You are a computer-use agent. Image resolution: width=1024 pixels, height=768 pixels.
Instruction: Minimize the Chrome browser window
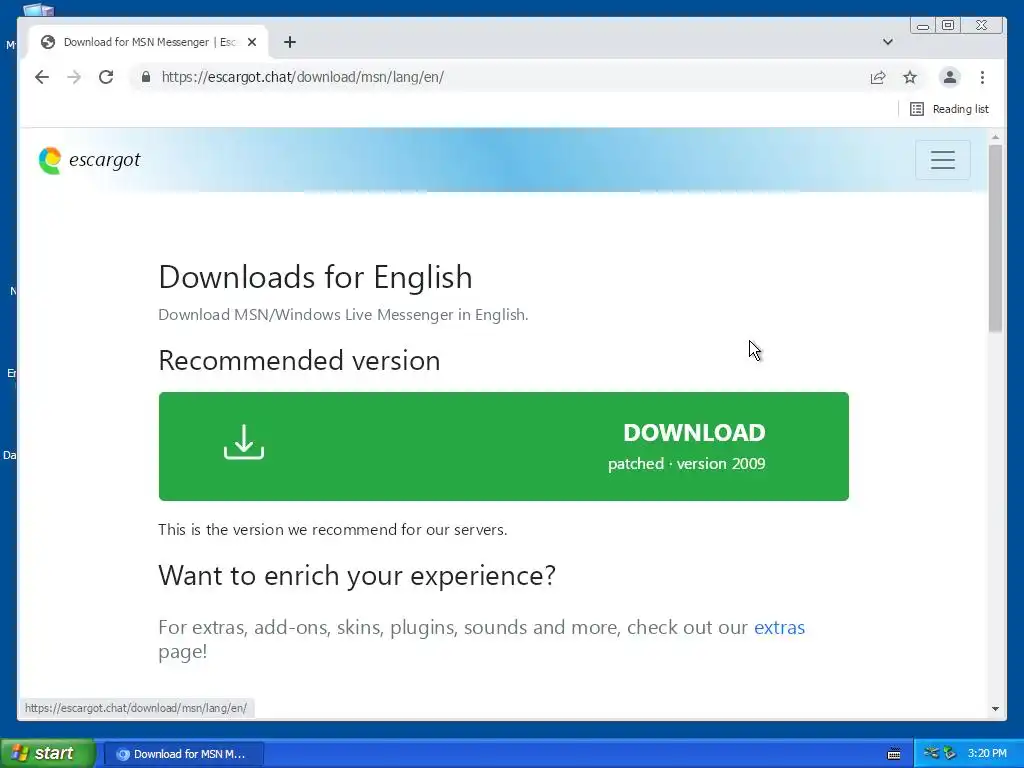coord(923,25)
